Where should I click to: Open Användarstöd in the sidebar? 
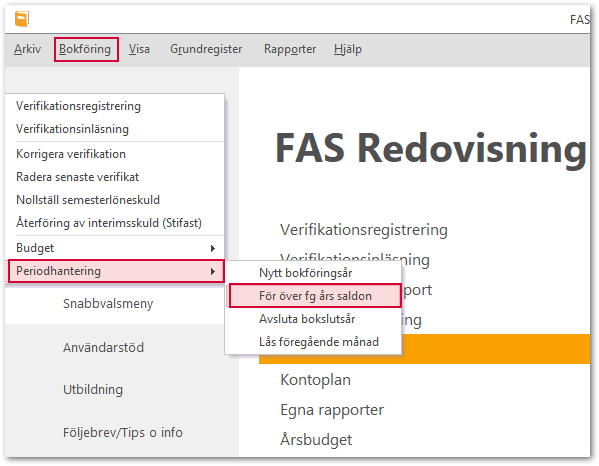tap(104, 348)
